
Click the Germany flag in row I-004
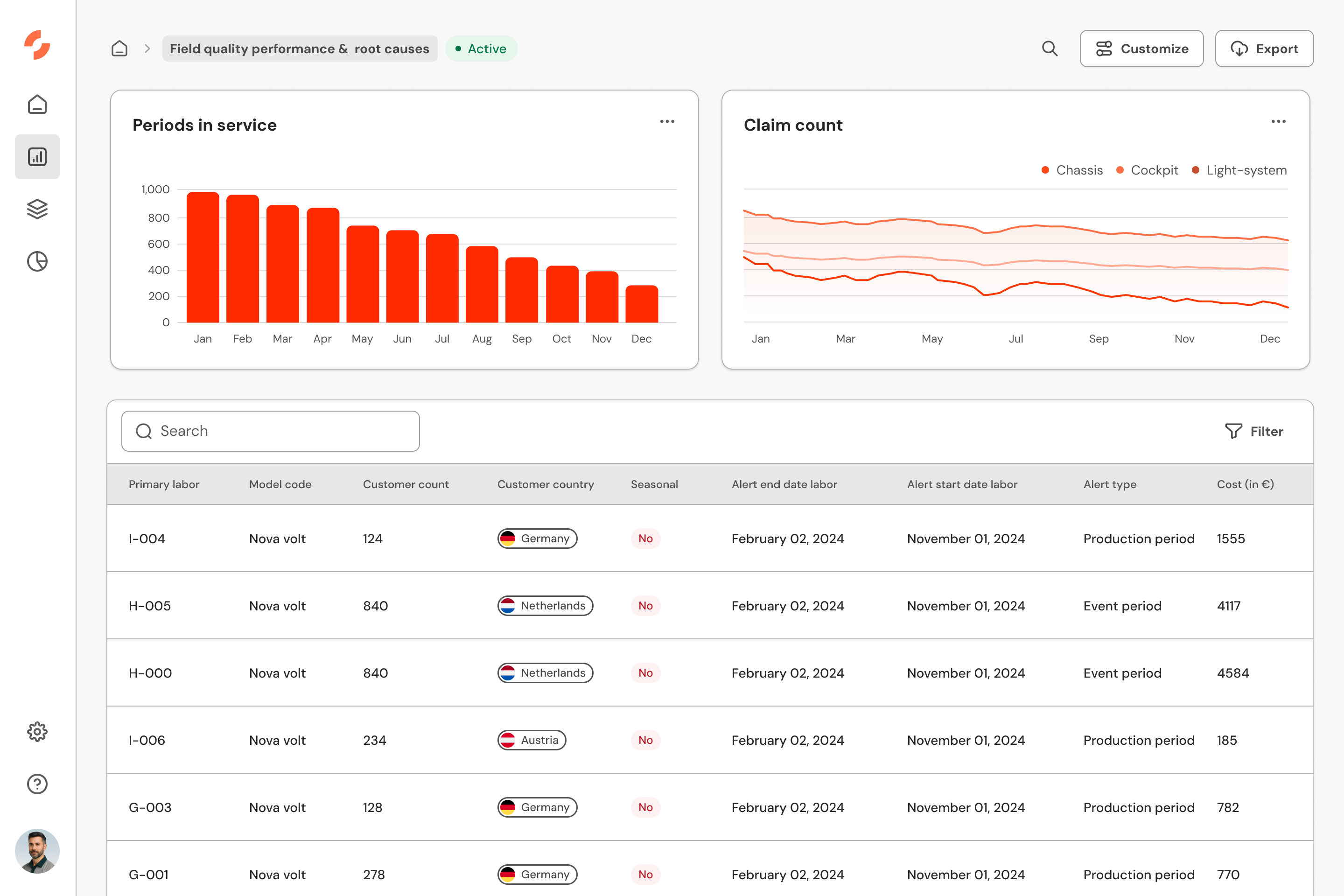(x=507, y=538)
